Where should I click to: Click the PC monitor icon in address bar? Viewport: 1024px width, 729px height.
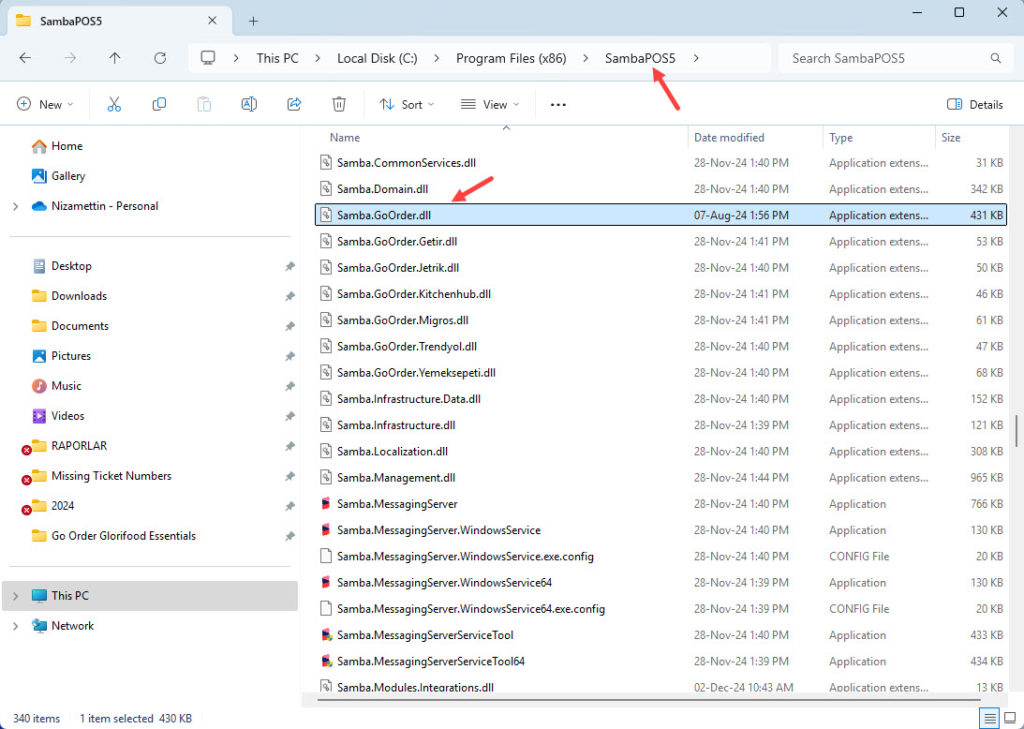point(208,58)
